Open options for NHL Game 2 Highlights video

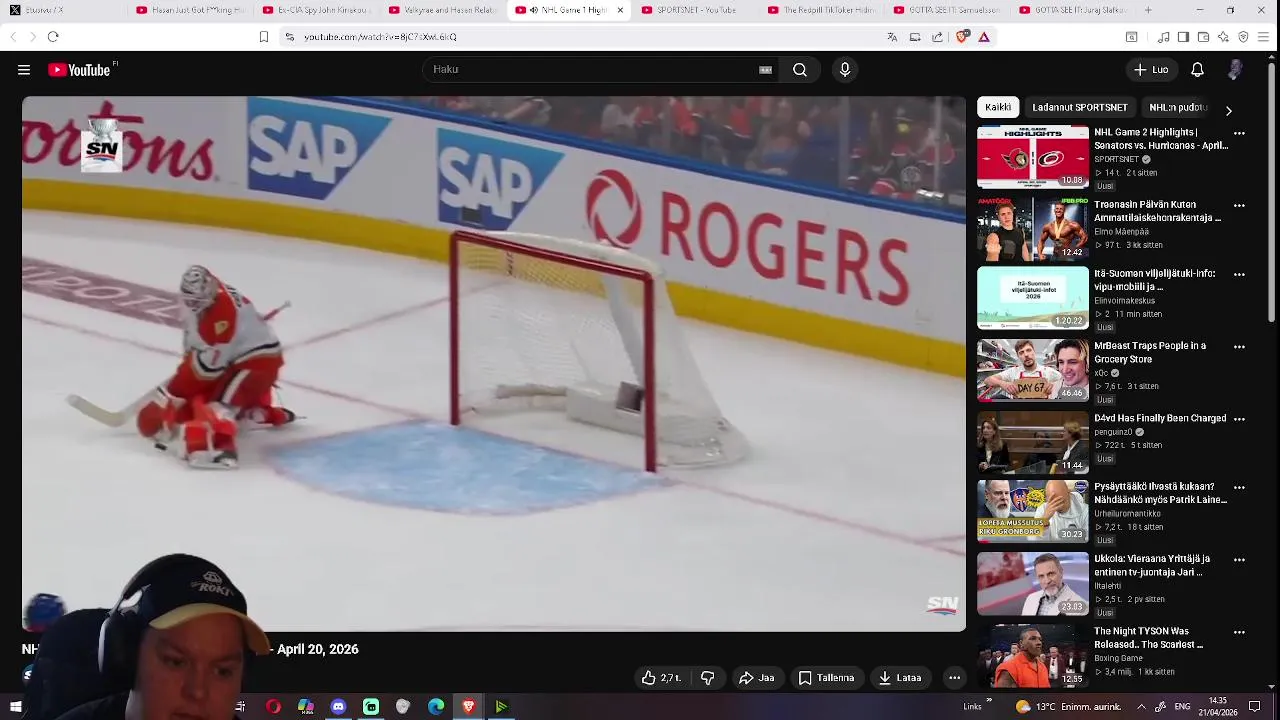click(x=1239, y=133)
